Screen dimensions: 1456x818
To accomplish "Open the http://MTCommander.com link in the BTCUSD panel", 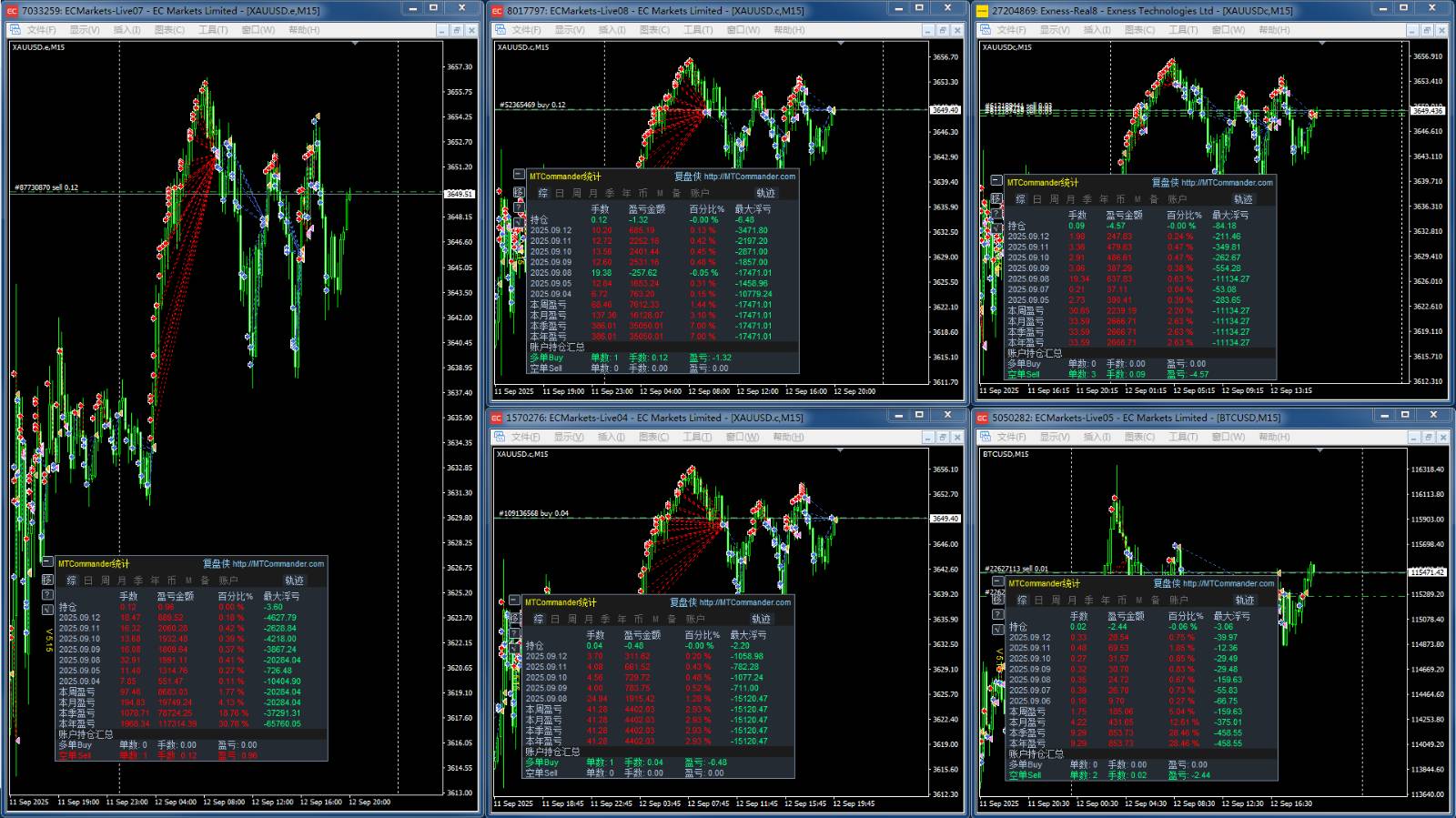I will 1228,583.
